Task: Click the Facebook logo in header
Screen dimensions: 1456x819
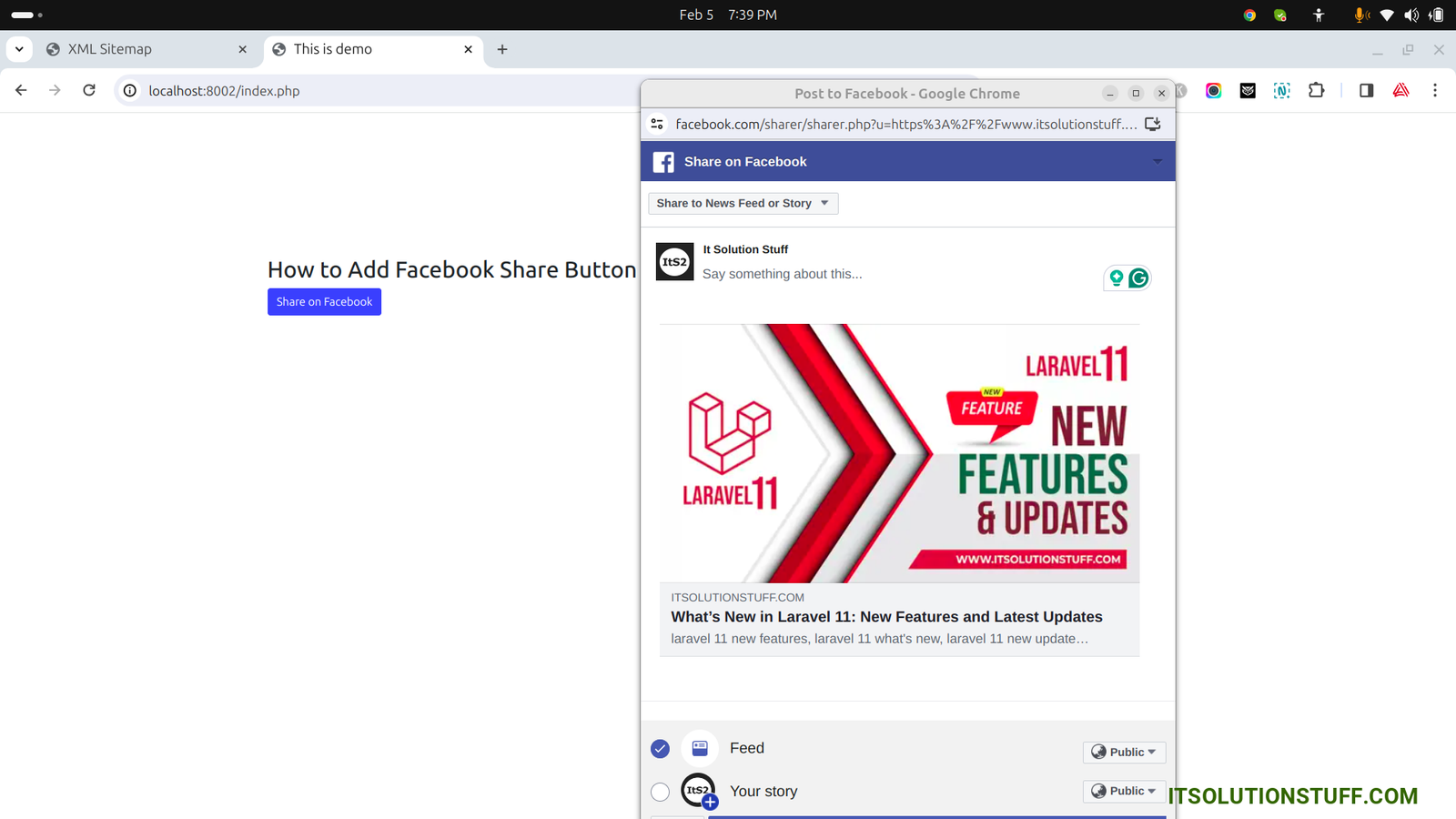Action: point(663,162)
